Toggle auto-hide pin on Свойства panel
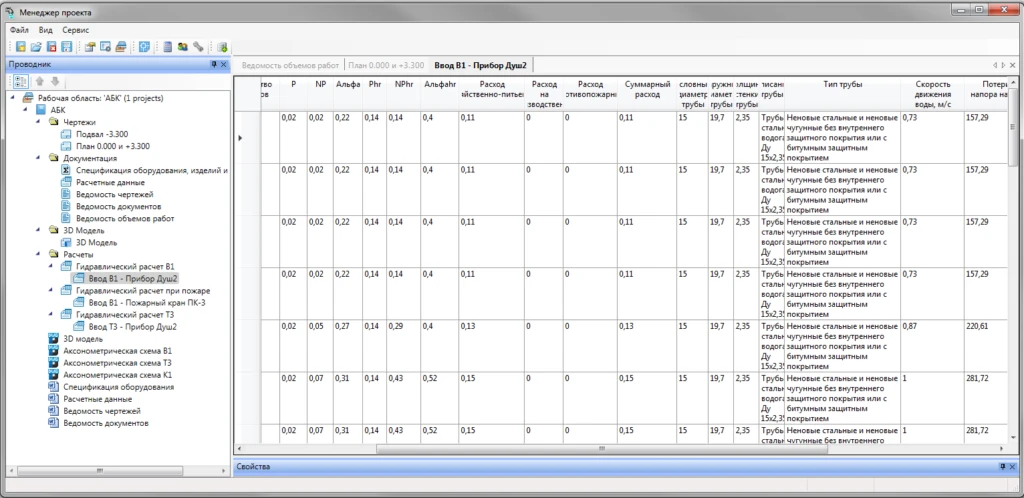 pos(1000,467)
